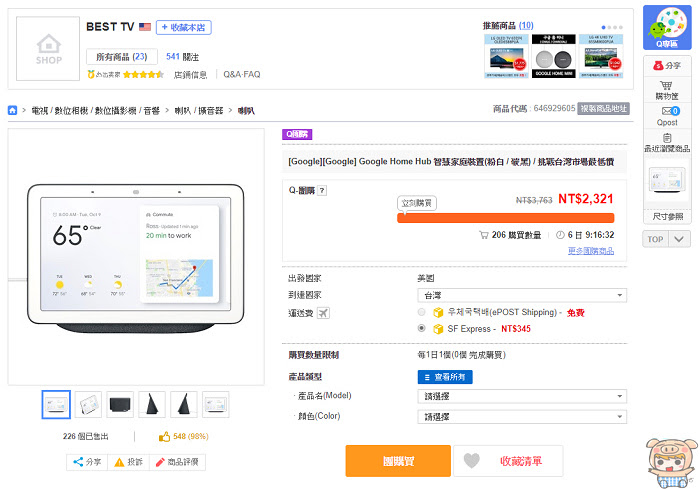Click the pencil 商品評價 review button
The image size is (700, 489).
point(177,462)
